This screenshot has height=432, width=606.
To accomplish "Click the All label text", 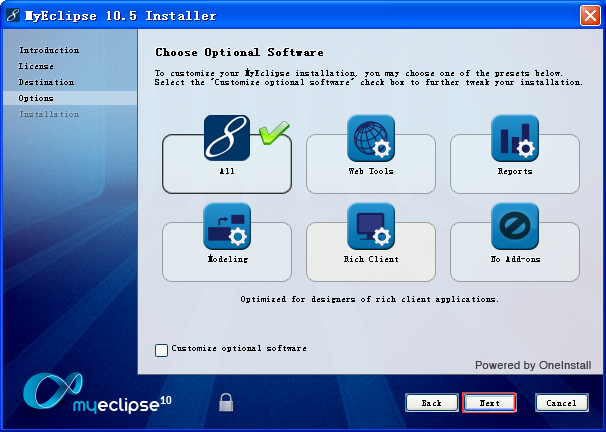I will [x=227, y=171].
